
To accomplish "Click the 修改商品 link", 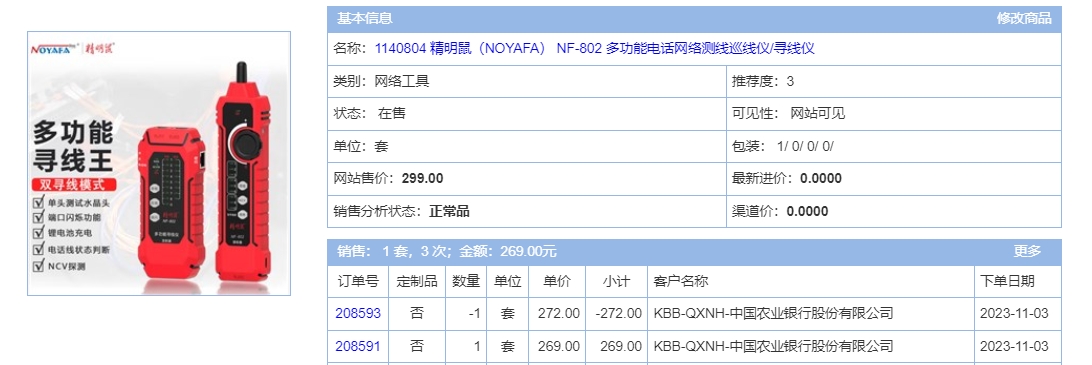I will click(1024, 19).
